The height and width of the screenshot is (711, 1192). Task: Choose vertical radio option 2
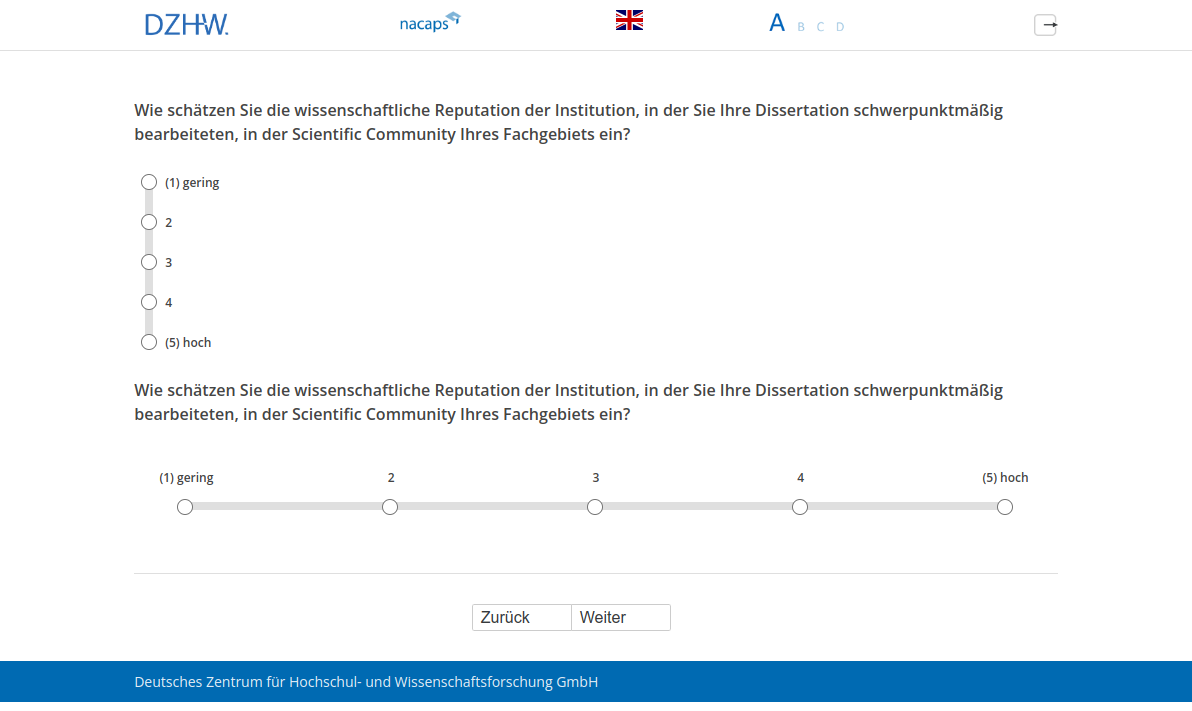click(x=149, y=222)
